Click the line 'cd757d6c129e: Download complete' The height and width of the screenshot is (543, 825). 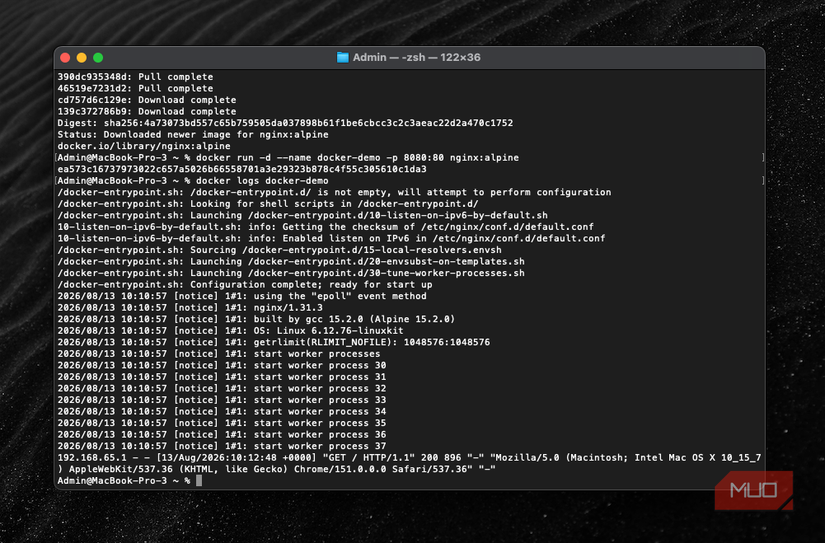[x=147, y=100]
